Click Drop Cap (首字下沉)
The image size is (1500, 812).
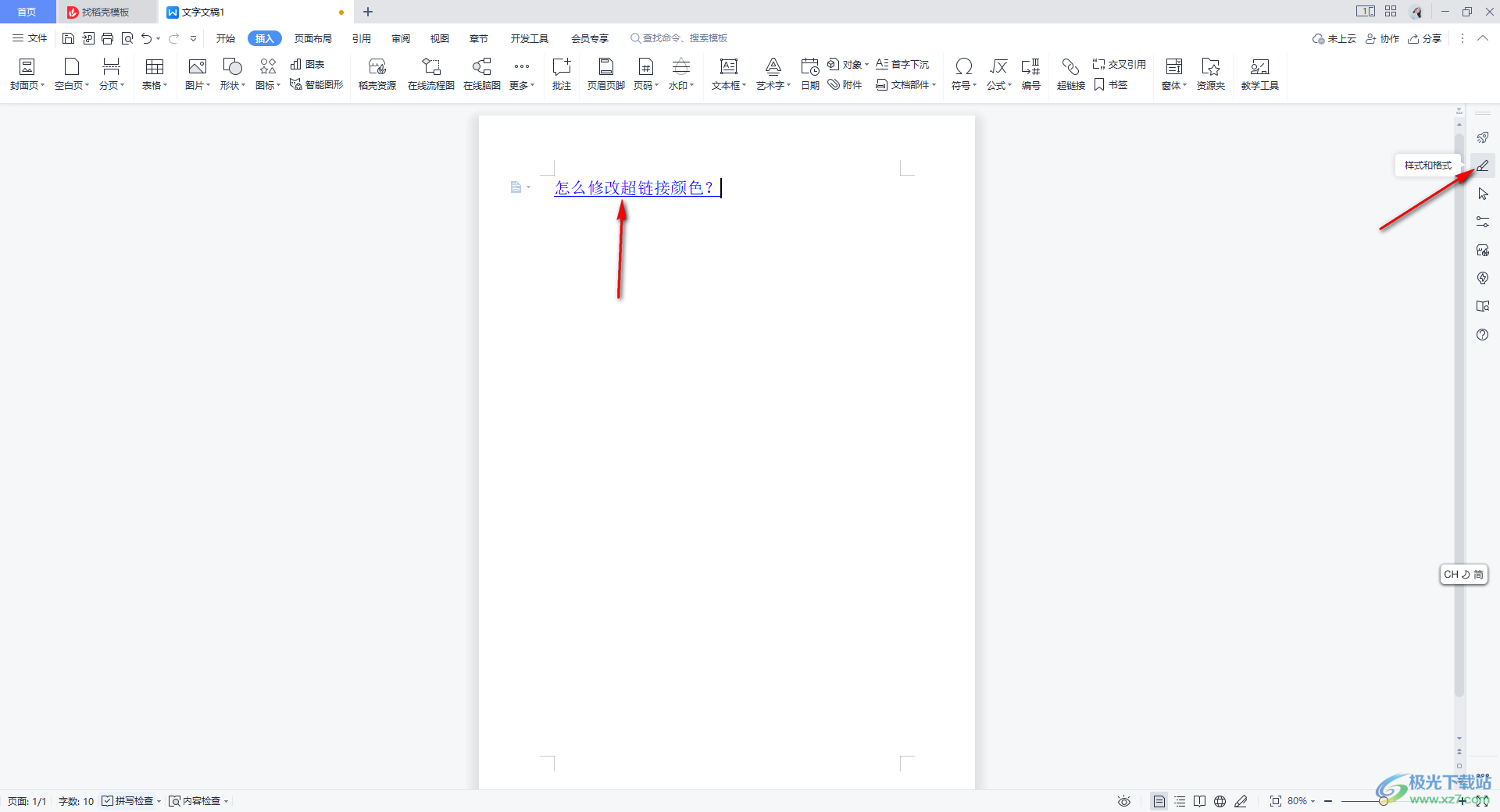pyautogui.click(x=902, y=64)
